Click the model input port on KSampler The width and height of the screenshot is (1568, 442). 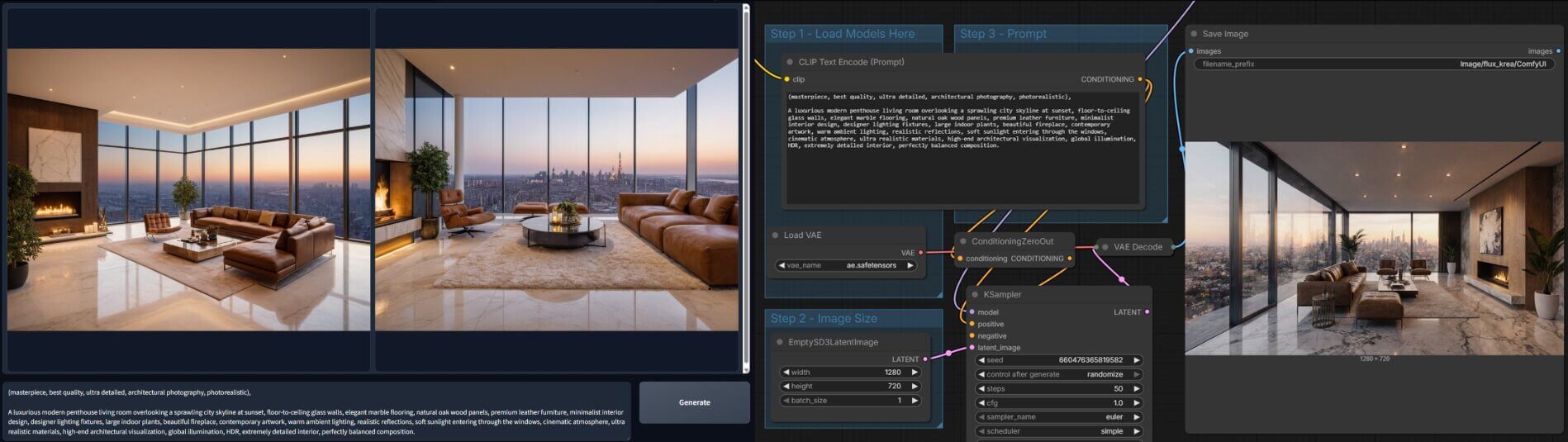pos(972,312)
